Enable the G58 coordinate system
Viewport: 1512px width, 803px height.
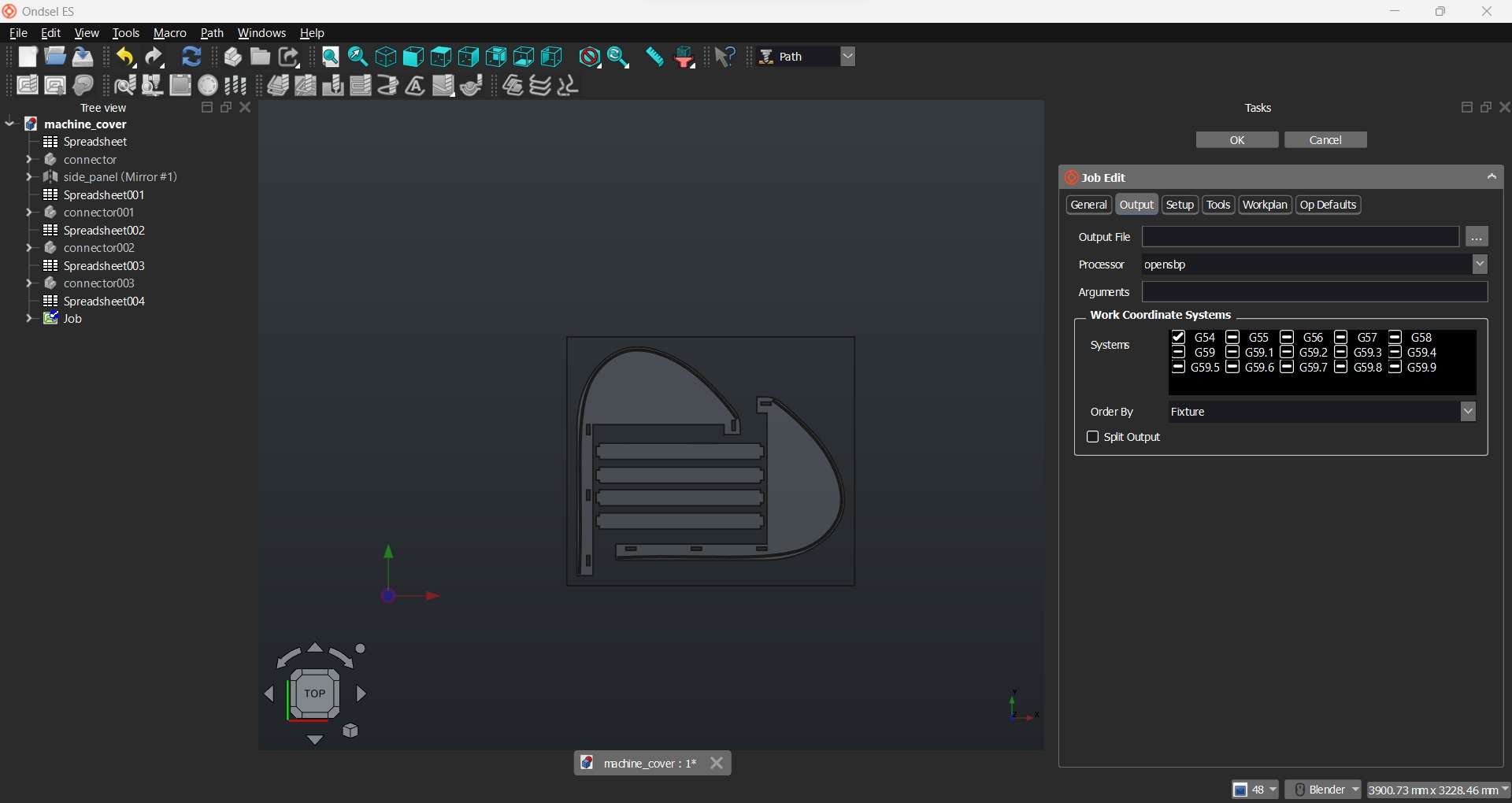pyautogui.click(x=1395, y=338)
